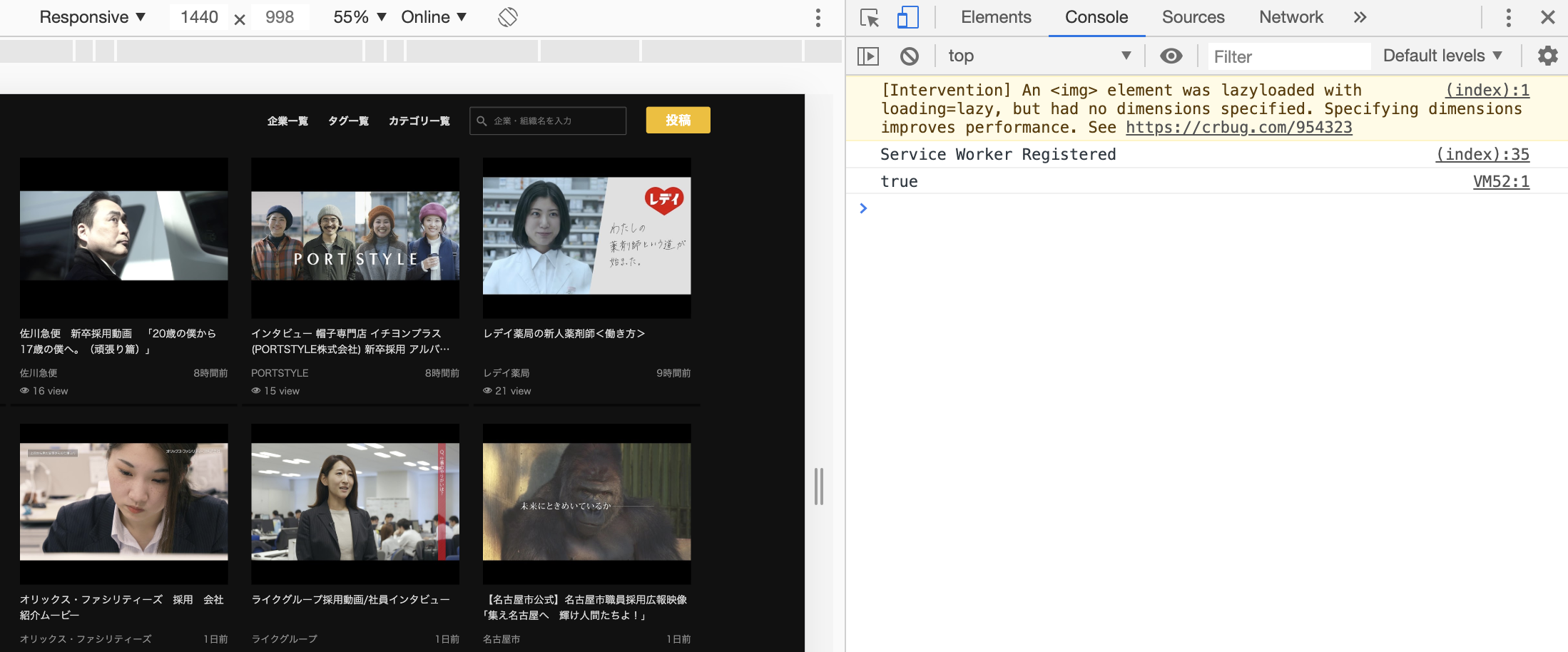Select the inspect element picker tool

pos(869,18)
